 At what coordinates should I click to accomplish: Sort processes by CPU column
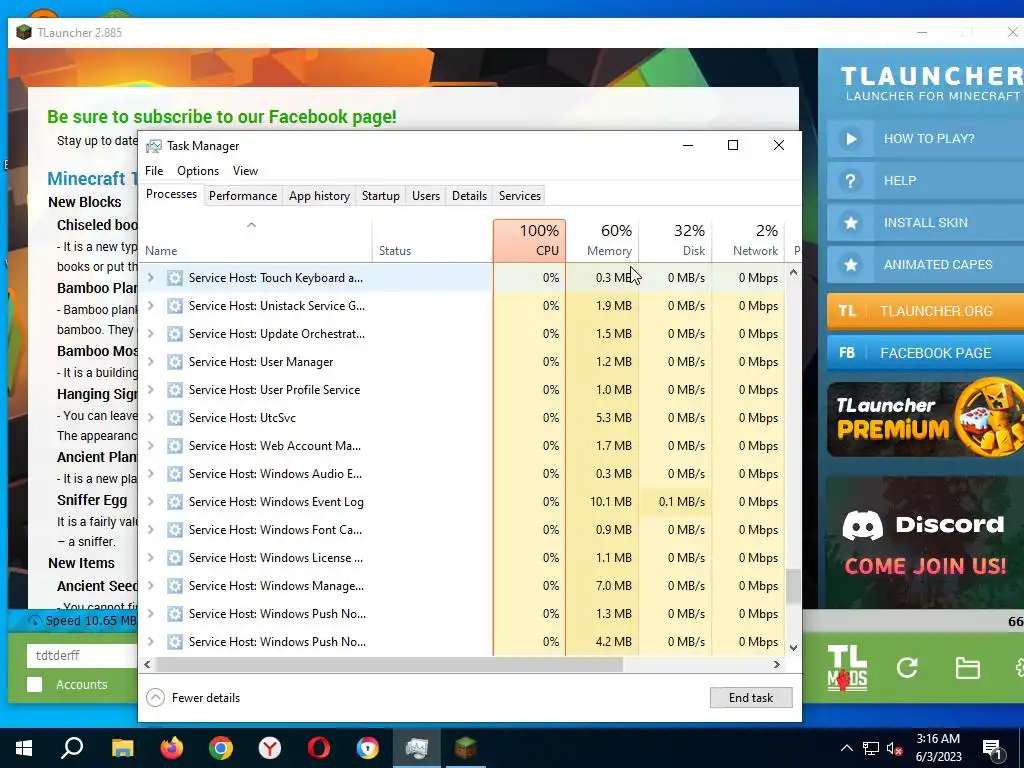coord(530,240)
